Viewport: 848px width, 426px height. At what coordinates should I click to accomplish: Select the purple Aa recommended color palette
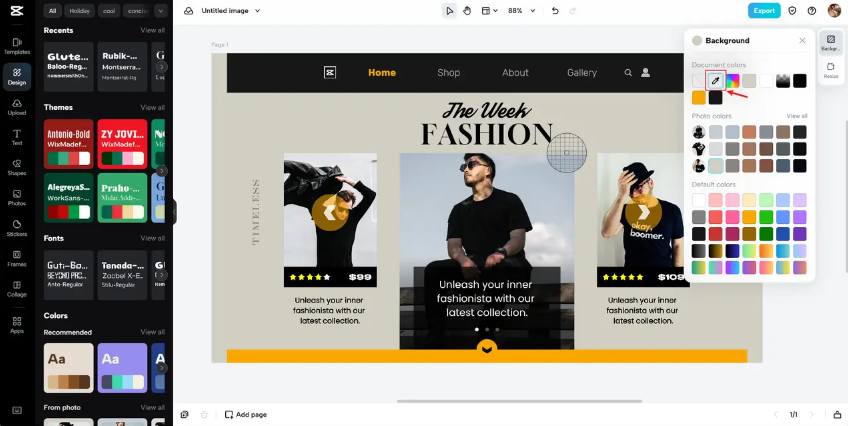click(x=122, y=368)
